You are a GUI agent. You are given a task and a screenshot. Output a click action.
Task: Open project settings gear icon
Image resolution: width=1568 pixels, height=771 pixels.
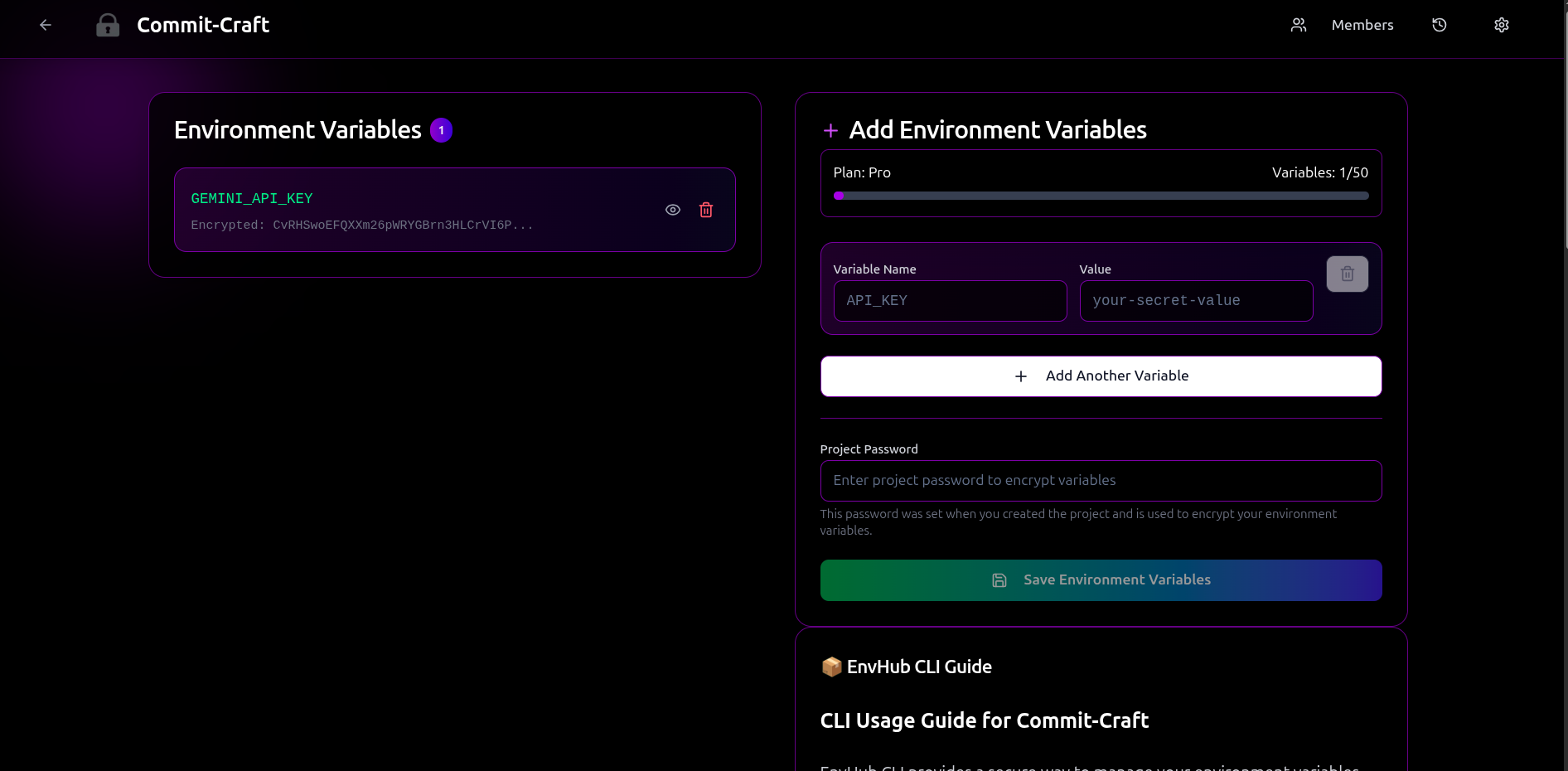1502,25
